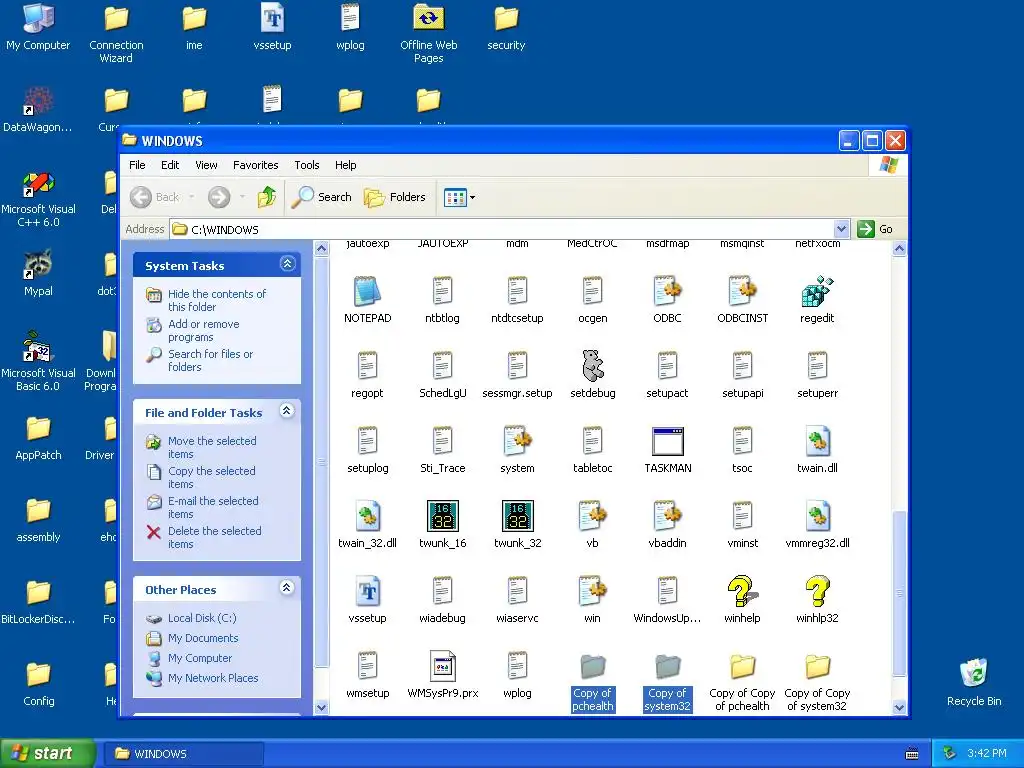Open the Help menu

(345, 165)
